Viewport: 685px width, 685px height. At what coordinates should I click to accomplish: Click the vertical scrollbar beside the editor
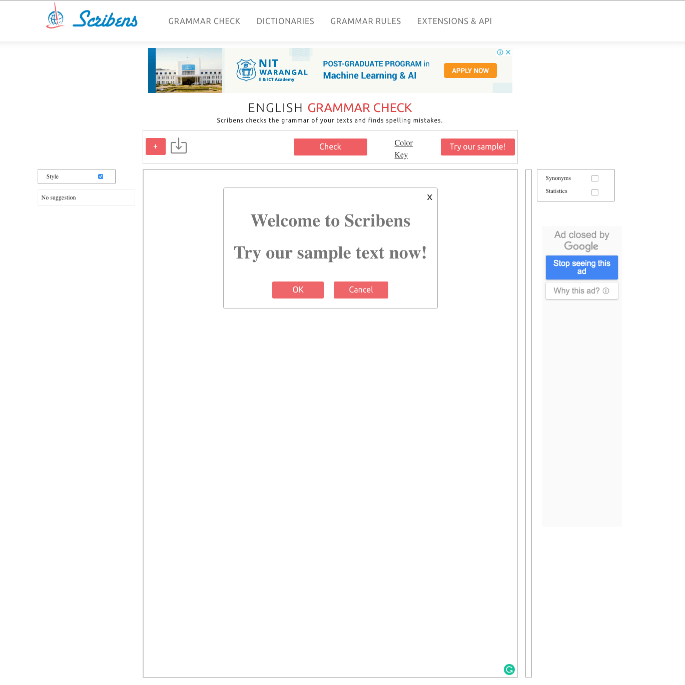click(528, 420)
